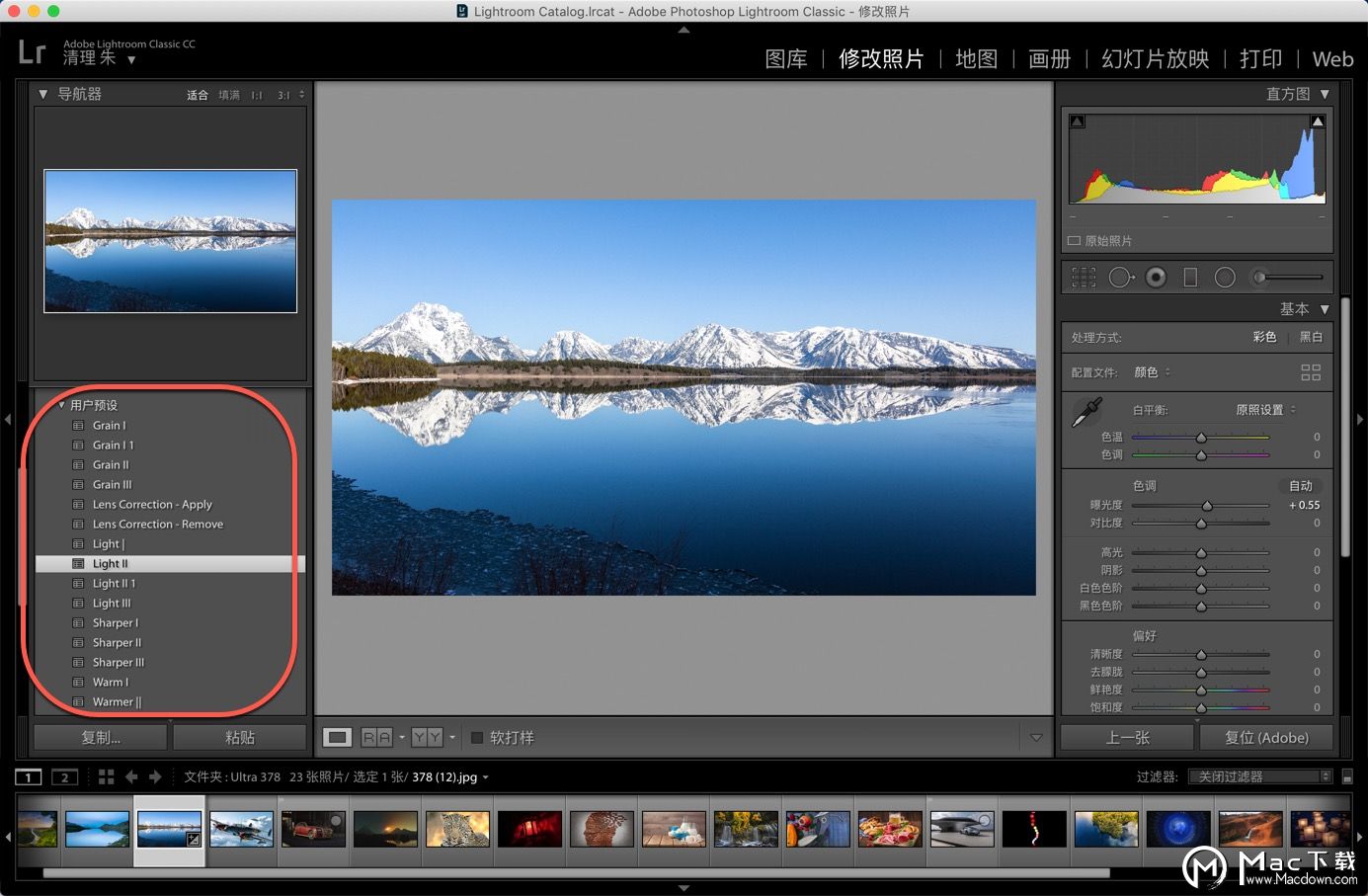Screen dimensions: 1368x896
Task: Collapse the 基本 panel
Action: coord(1325,309)
